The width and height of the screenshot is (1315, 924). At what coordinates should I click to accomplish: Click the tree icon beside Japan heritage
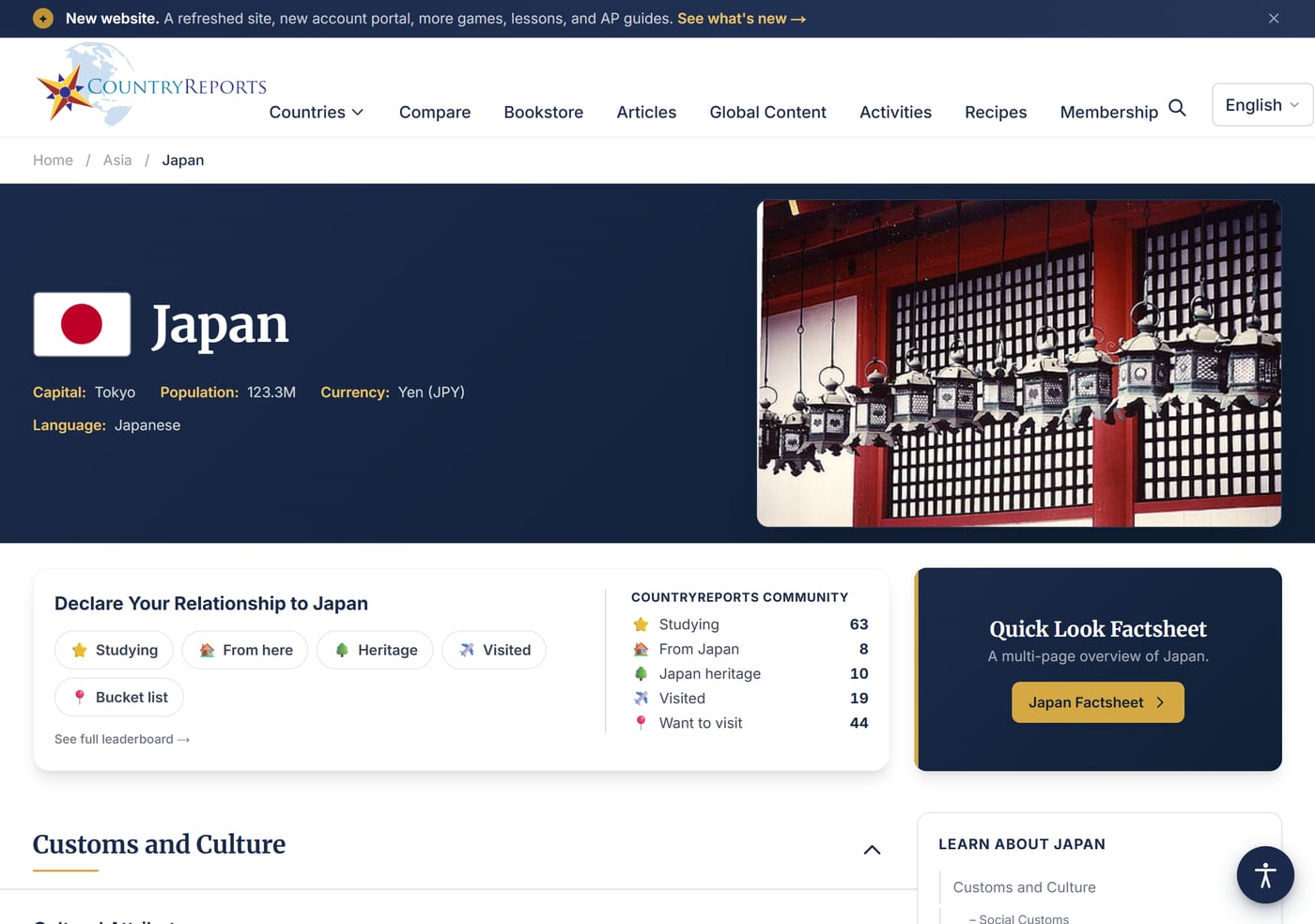(642, 673)
